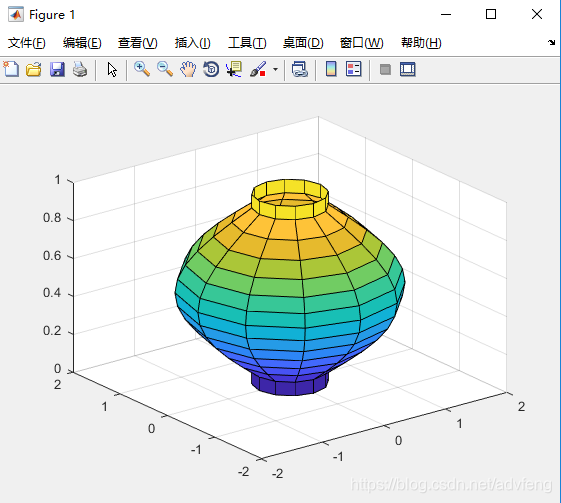Click Show Plot Tools and dock icon
The height and width of the screenshot is (503, 561).
coord(408,69)
